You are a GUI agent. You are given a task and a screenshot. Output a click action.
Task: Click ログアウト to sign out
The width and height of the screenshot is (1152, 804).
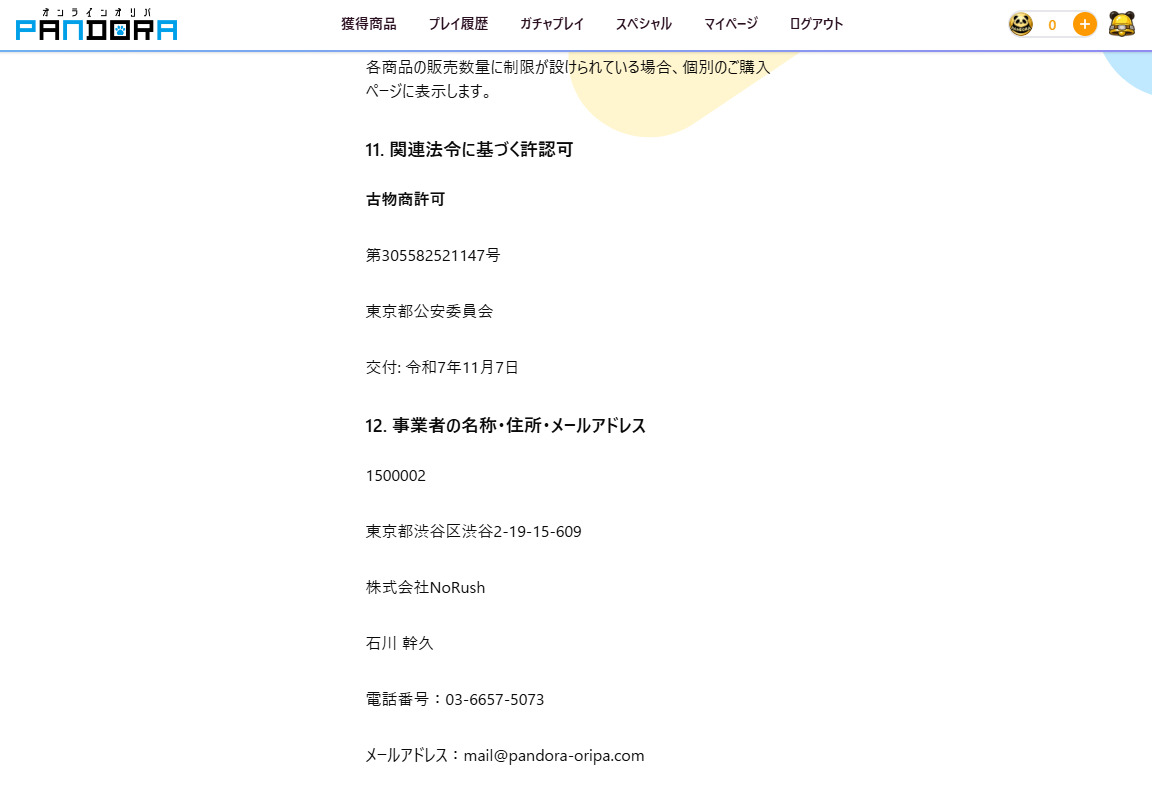point(816,24)
